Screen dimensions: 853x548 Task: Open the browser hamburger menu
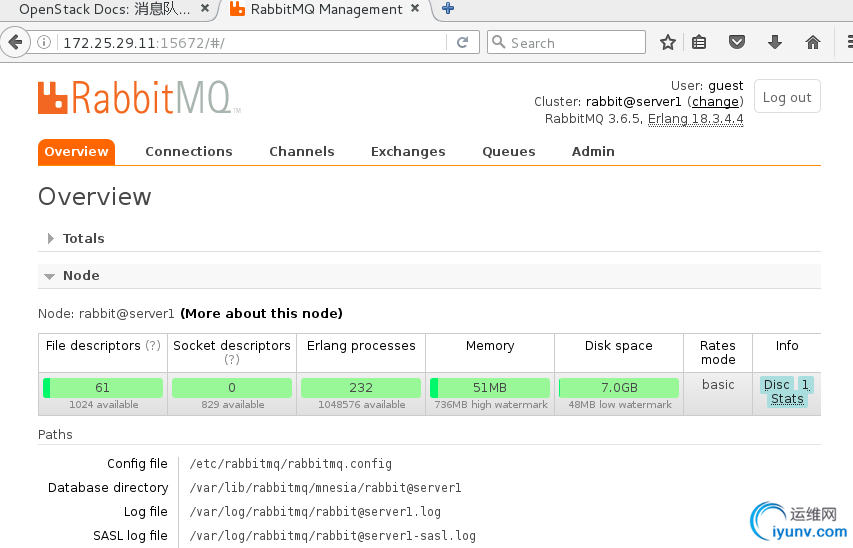[x=849, y=42]
